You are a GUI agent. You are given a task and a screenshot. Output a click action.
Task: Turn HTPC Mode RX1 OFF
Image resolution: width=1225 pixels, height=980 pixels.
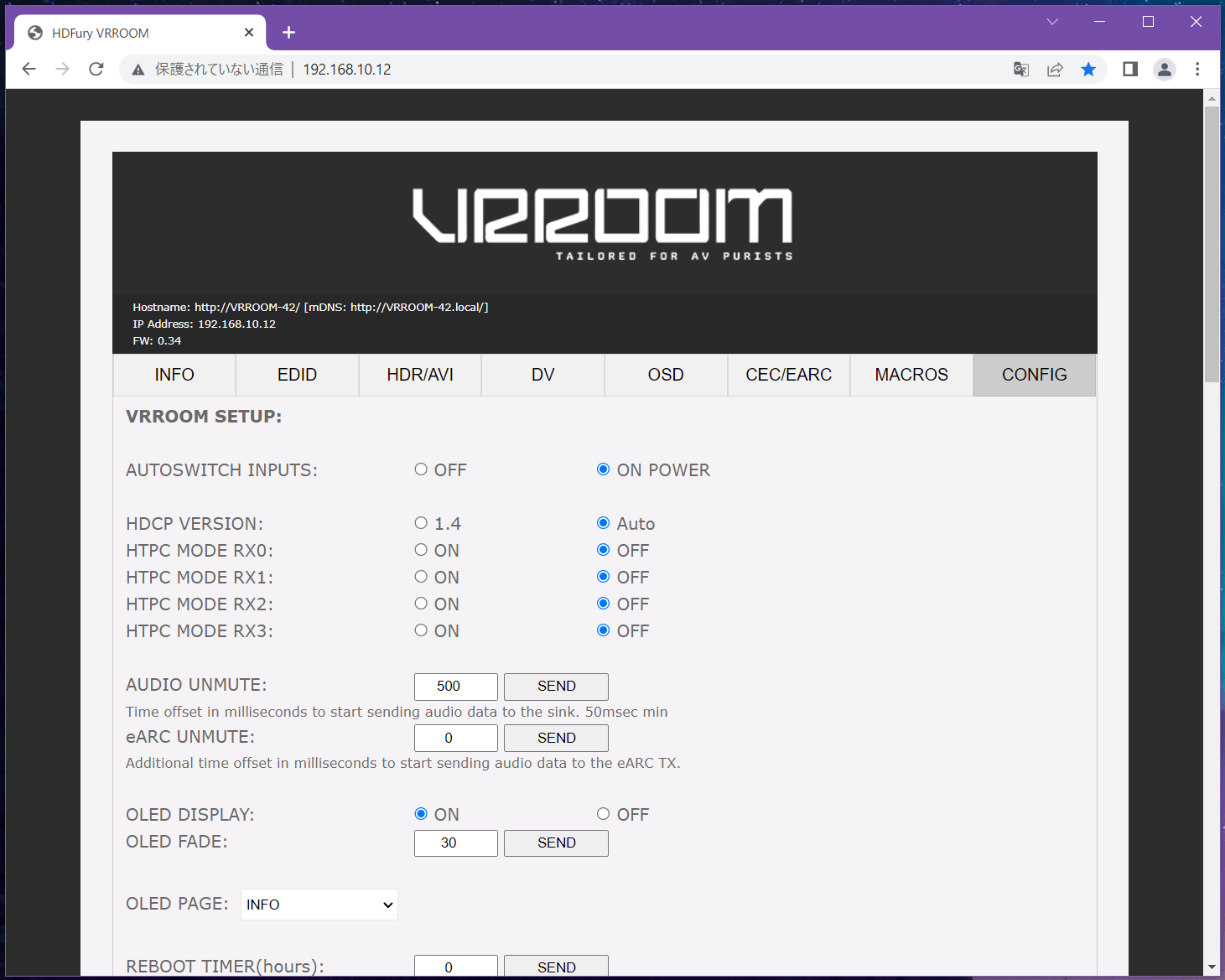(603, 577)
